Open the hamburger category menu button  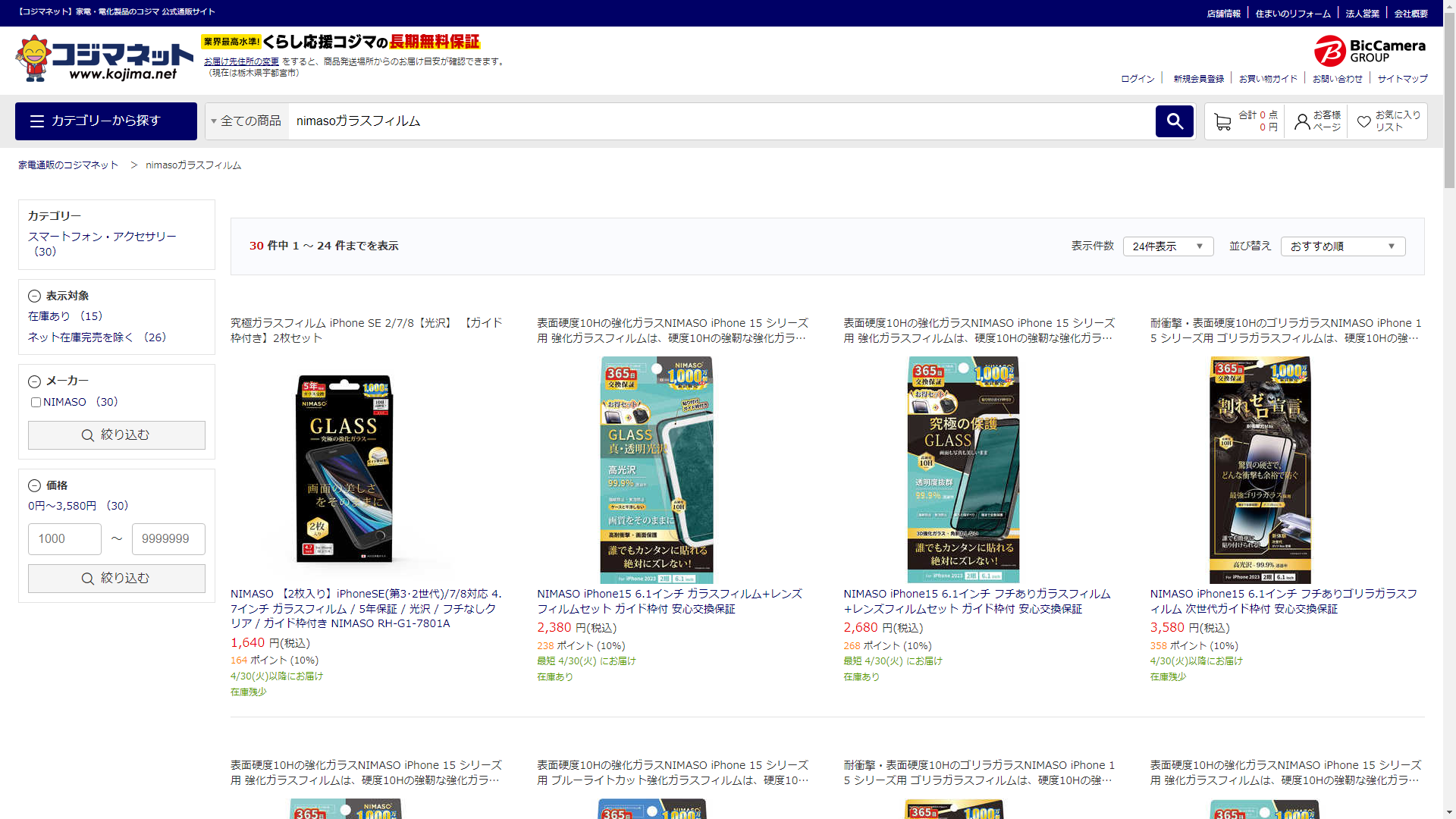(106, 121)
